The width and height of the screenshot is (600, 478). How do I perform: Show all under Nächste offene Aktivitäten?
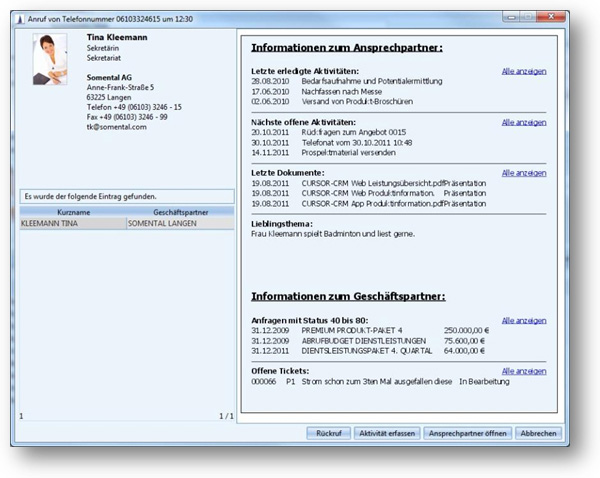point(524,122)
